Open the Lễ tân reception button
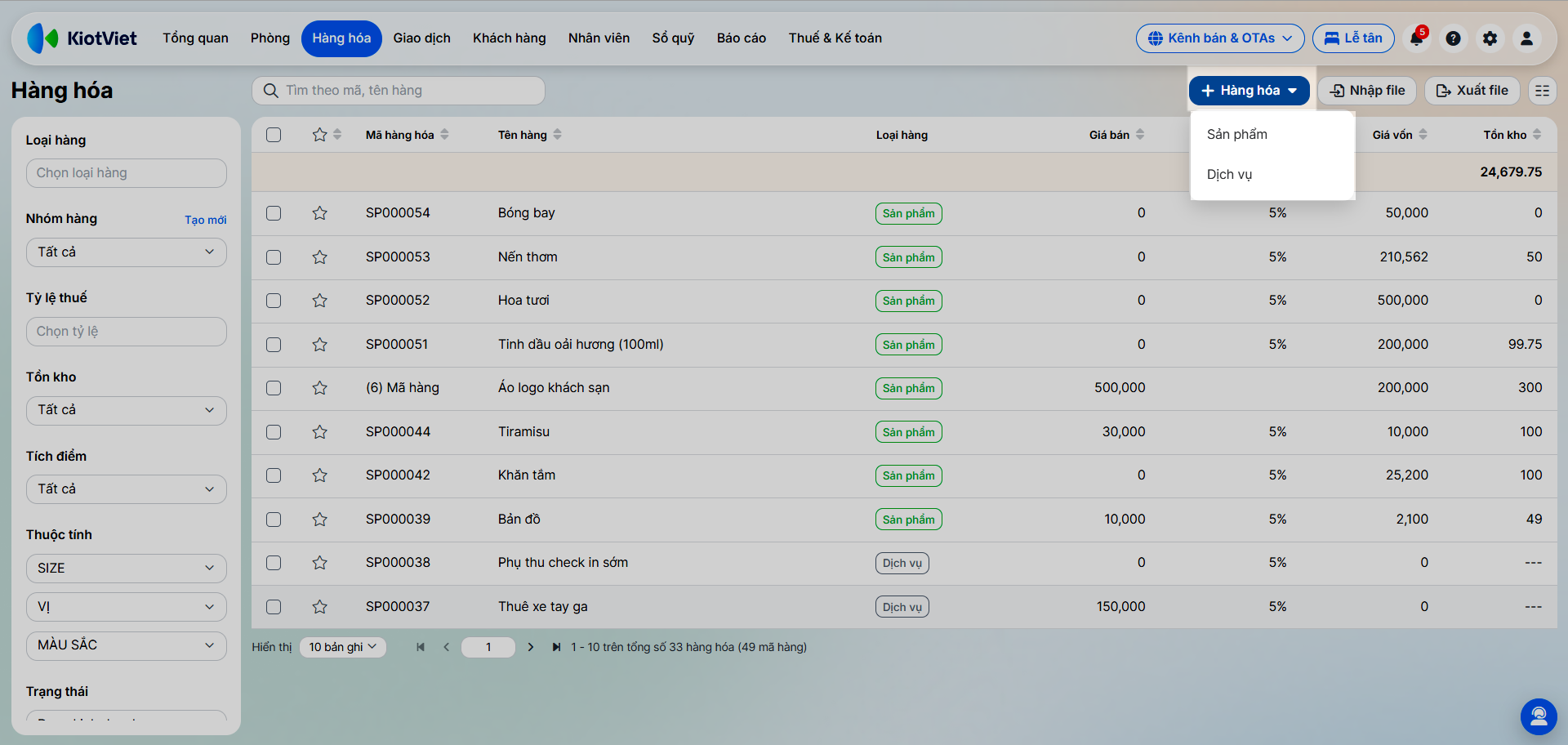The image size is (1568, 745). 1353,38
